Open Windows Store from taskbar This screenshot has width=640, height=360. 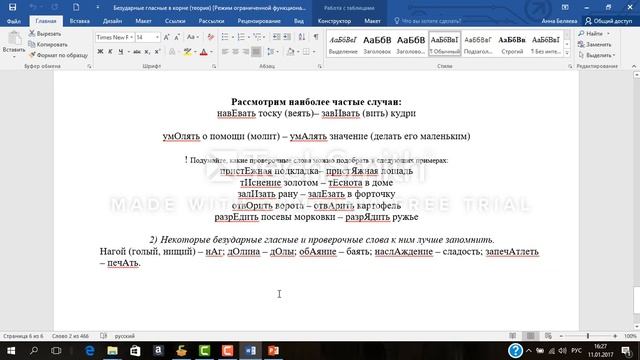coord(135,351)
